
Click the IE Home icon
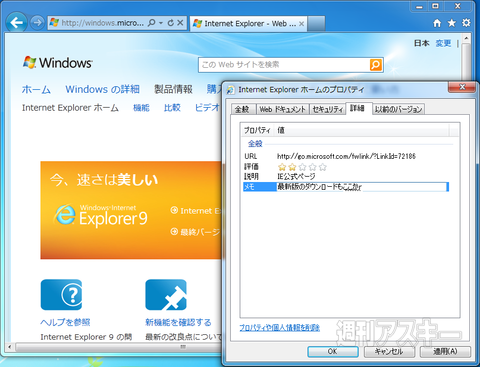(x=437, y=23)
